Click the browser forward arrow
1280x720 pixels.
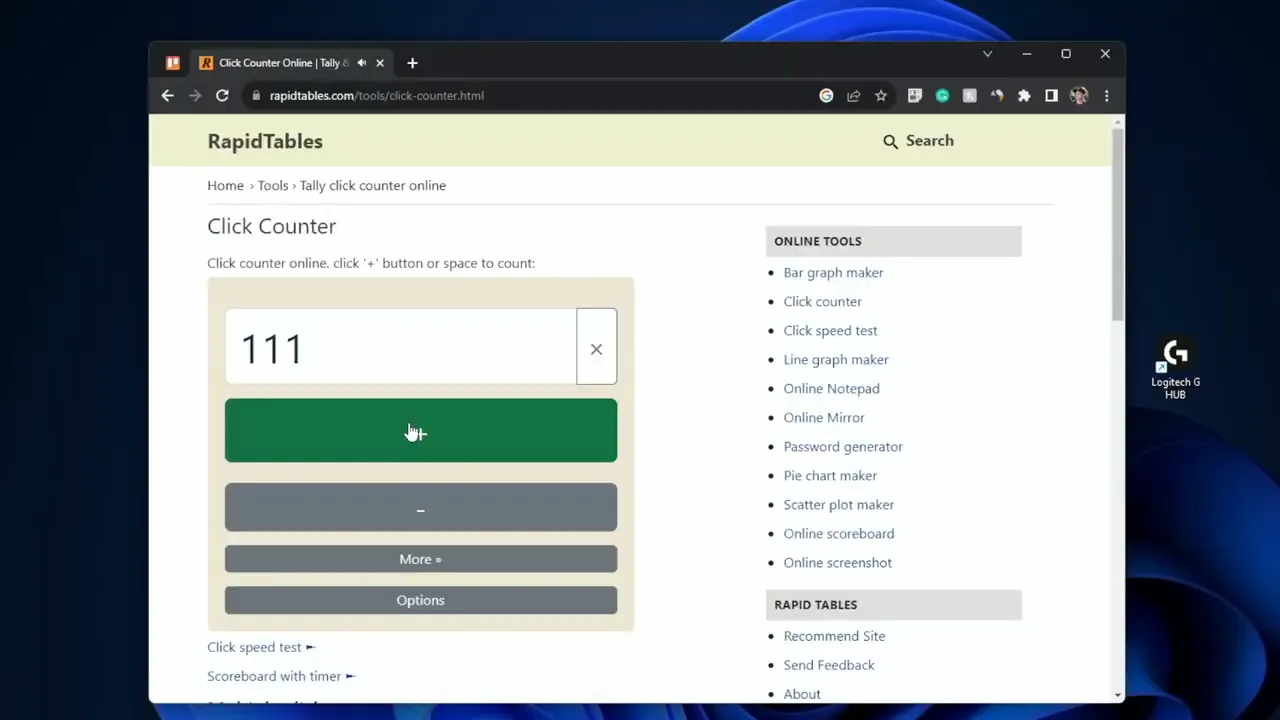tap(195, 96)
